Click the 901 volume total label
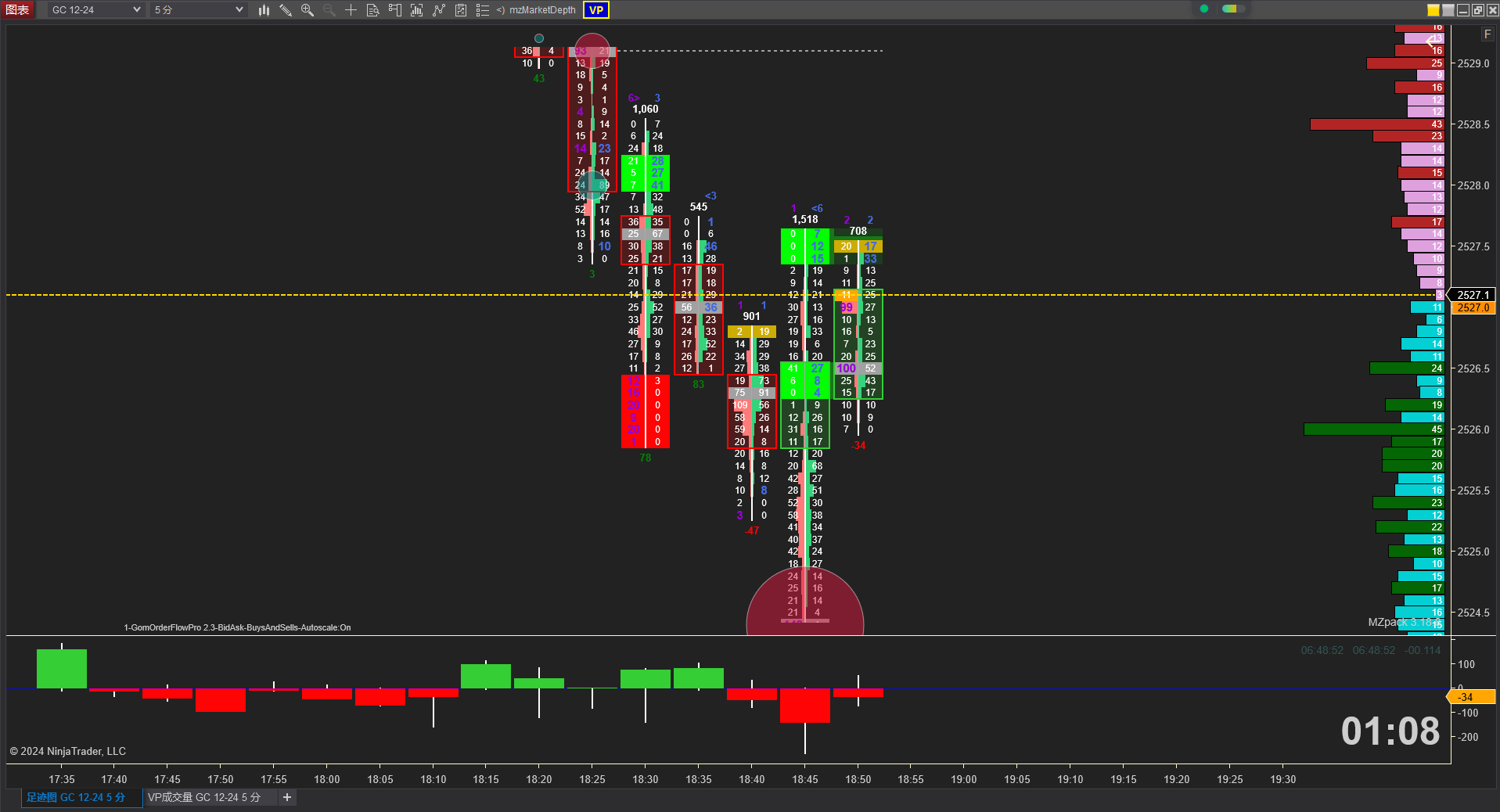Screen dimensions: 1500x812 point(751,317)
